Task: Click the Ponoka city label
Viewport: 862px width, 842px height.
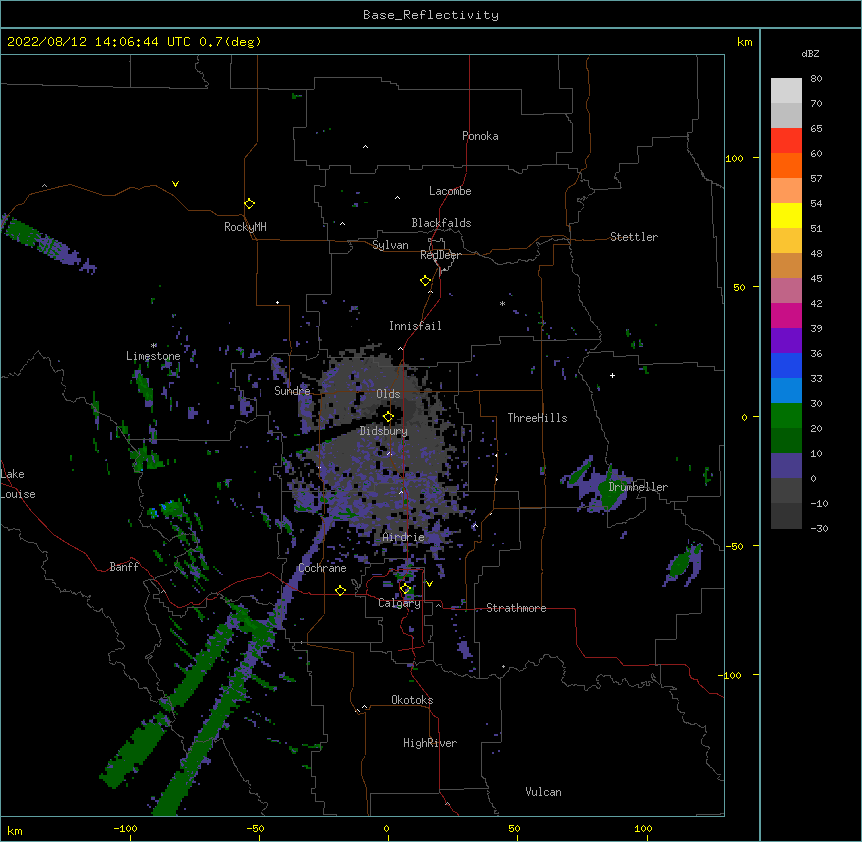Action: [480, 136]
